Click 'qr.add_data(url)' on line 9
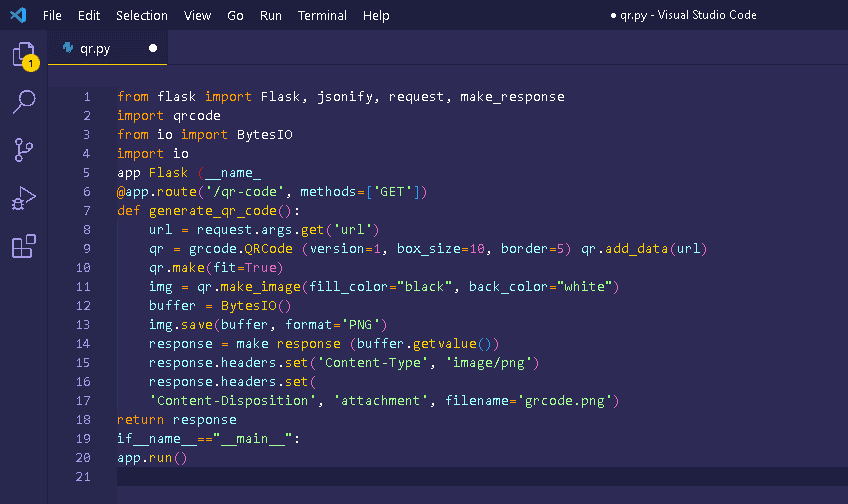Viewport: 848px width, 504px height. pyautogui.click(x=644, y=249)
